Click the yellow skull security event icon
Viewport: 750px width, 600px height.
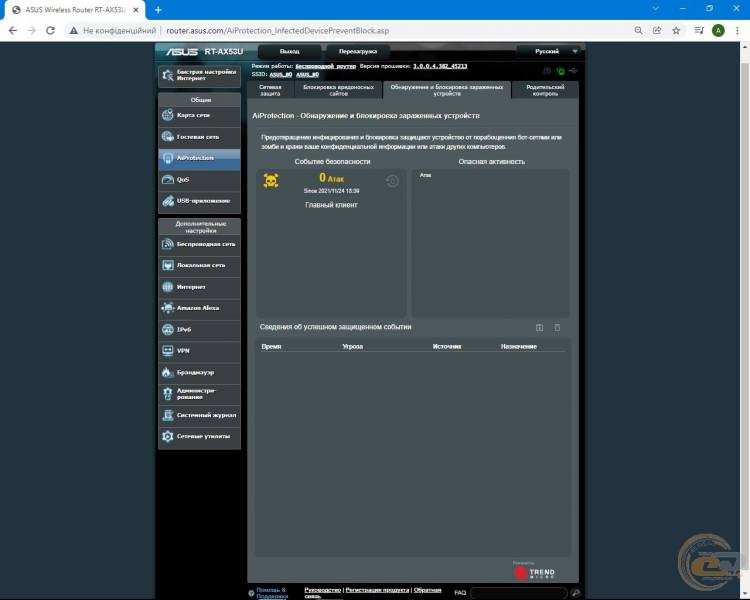point(271,180)
